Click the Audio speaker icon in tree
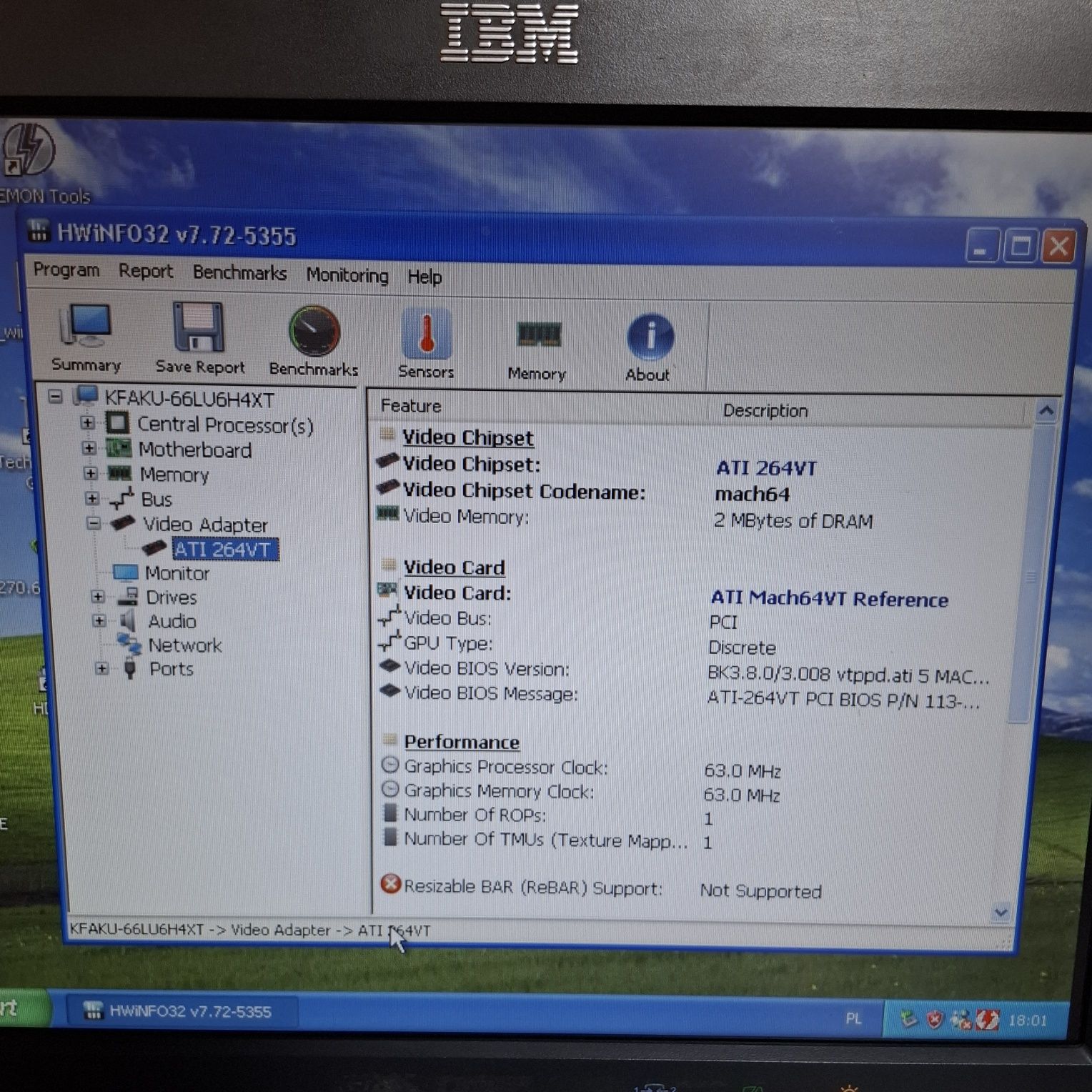Image resolution: width=1092 pixels, height=1092 pixels. point(128,620)
